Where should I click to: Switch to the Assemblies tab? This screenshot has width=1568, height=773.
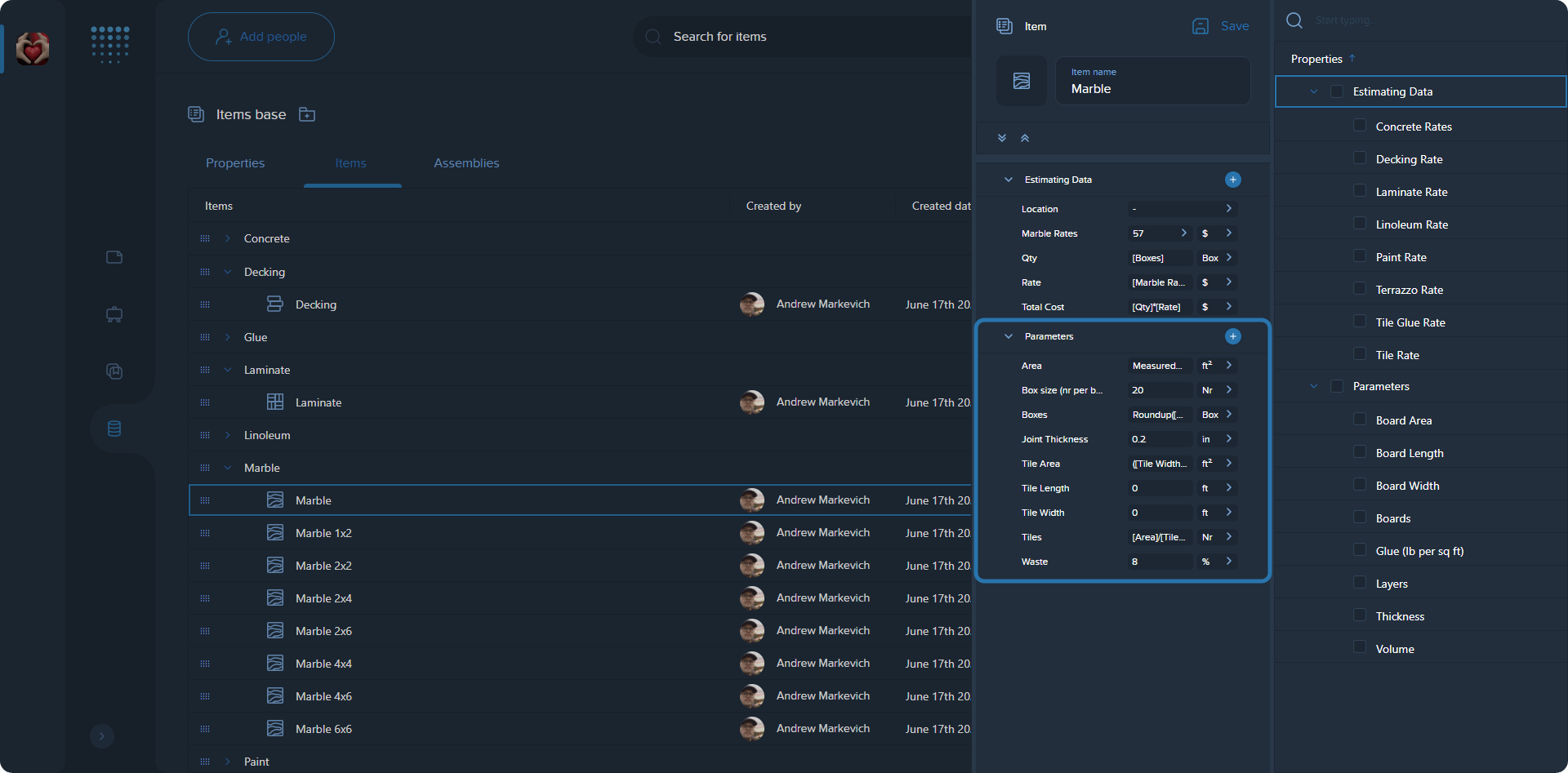pyautogui.click(x=466, y=163)
